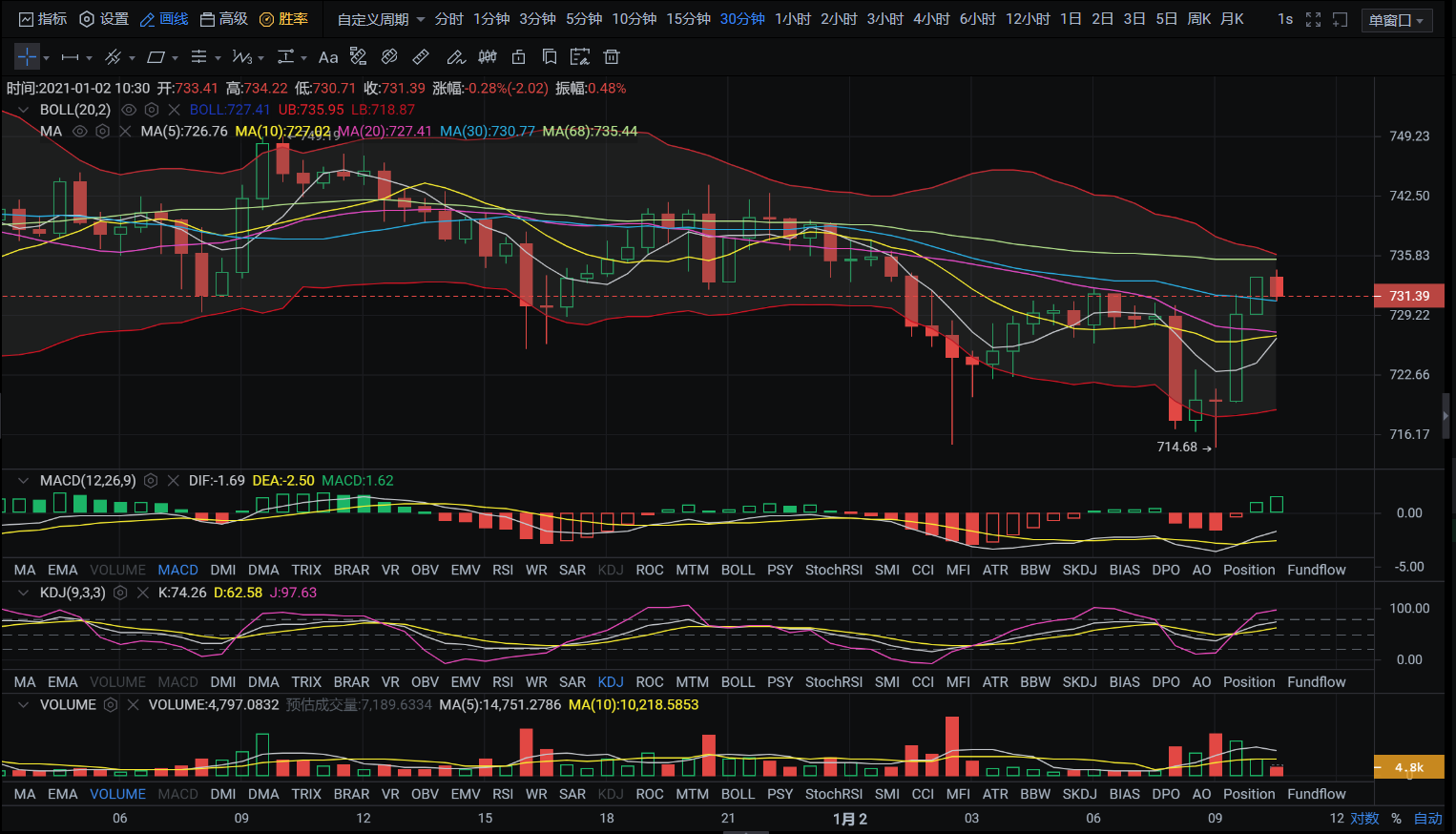Open the 指标 indicators button
The image size is (1456, 834).
43,19
